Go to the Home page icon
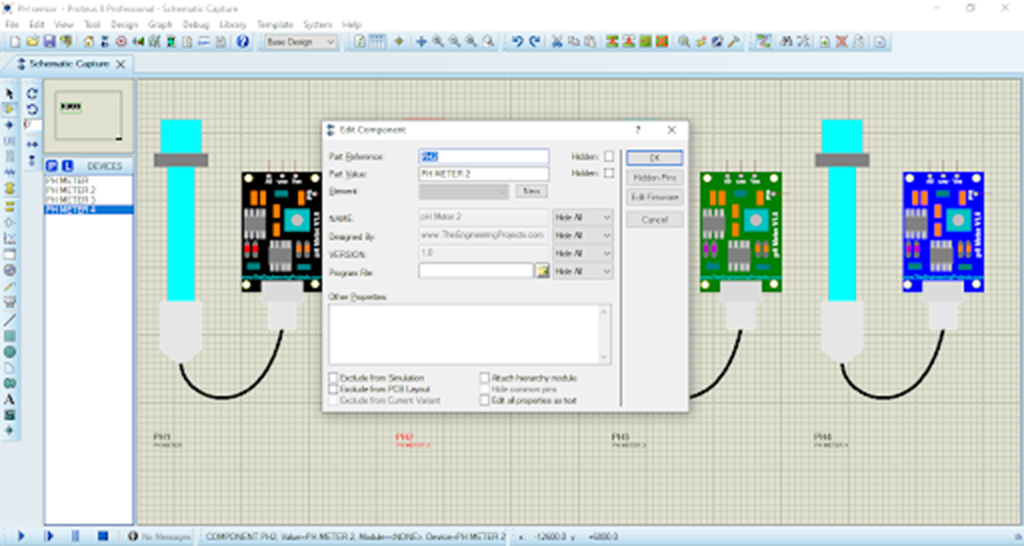This screenshot has height=546, width=1024. tap(88, 42)
